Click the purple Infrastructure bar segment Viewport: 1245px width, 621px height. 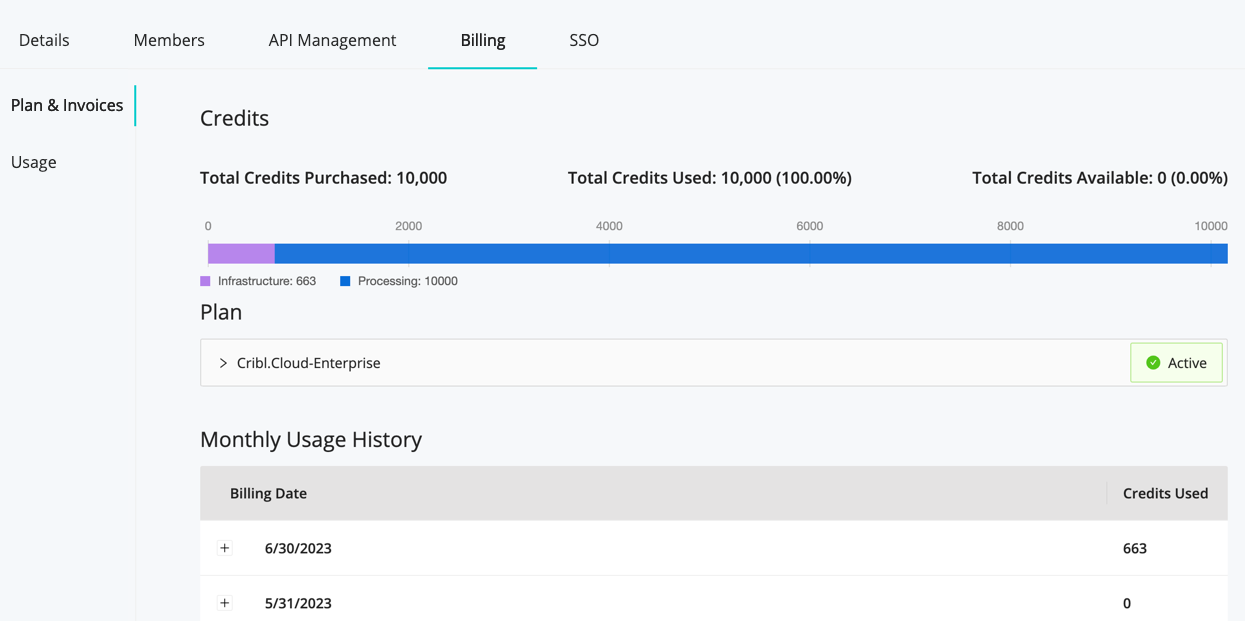pos(241,254)
